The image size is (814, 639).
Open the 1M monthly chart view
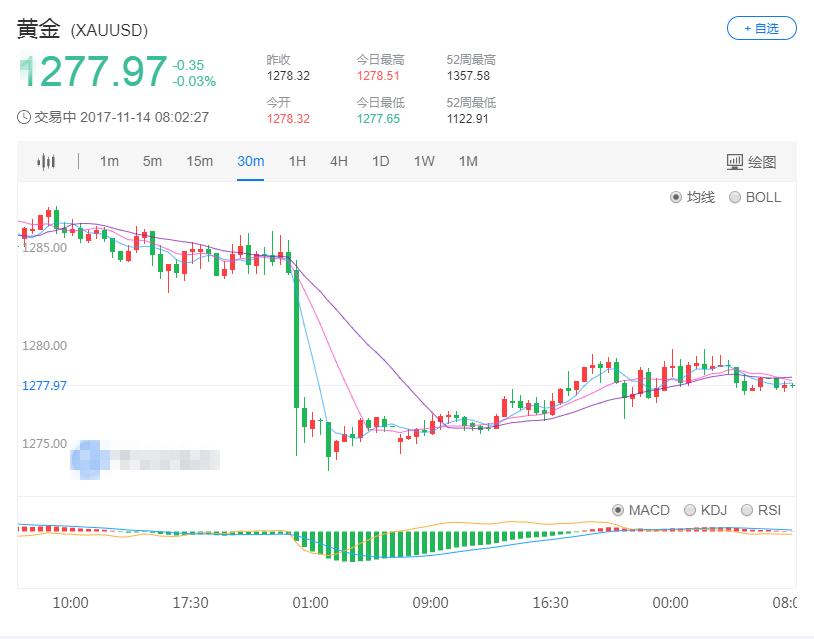coord(467,161)
